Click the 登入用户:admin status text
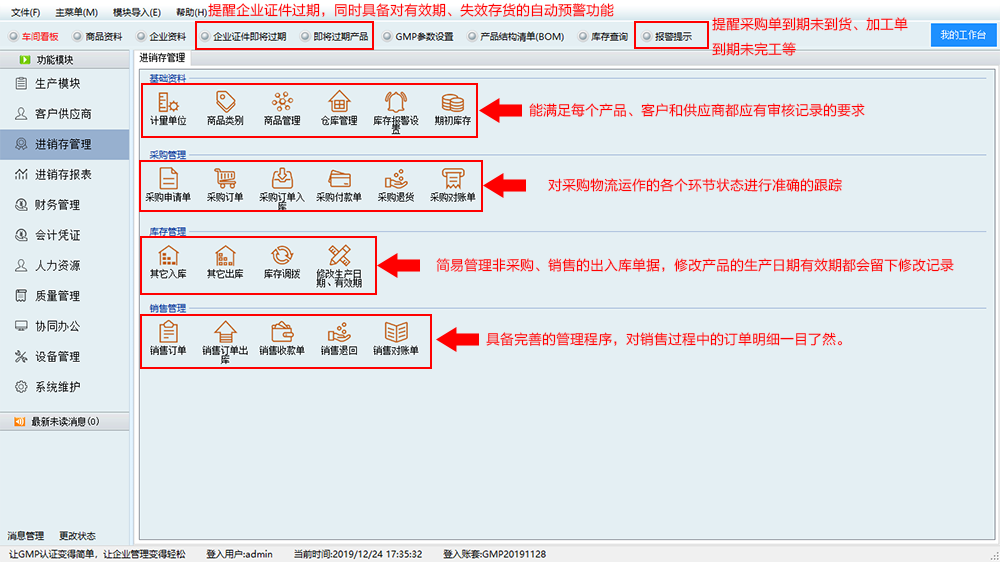The height and width of the screenshot is (562, 1000). (239, 554)
